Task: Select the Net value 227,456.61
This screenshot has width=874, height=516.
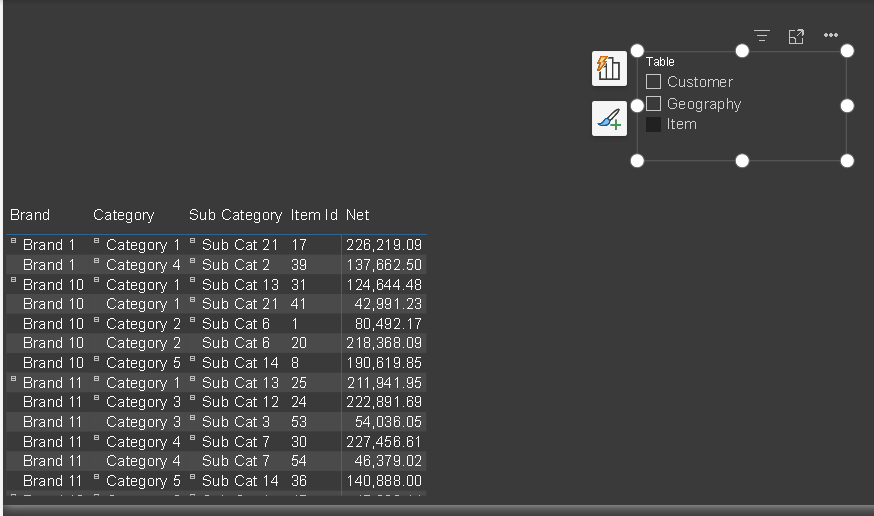Action: 384,442
